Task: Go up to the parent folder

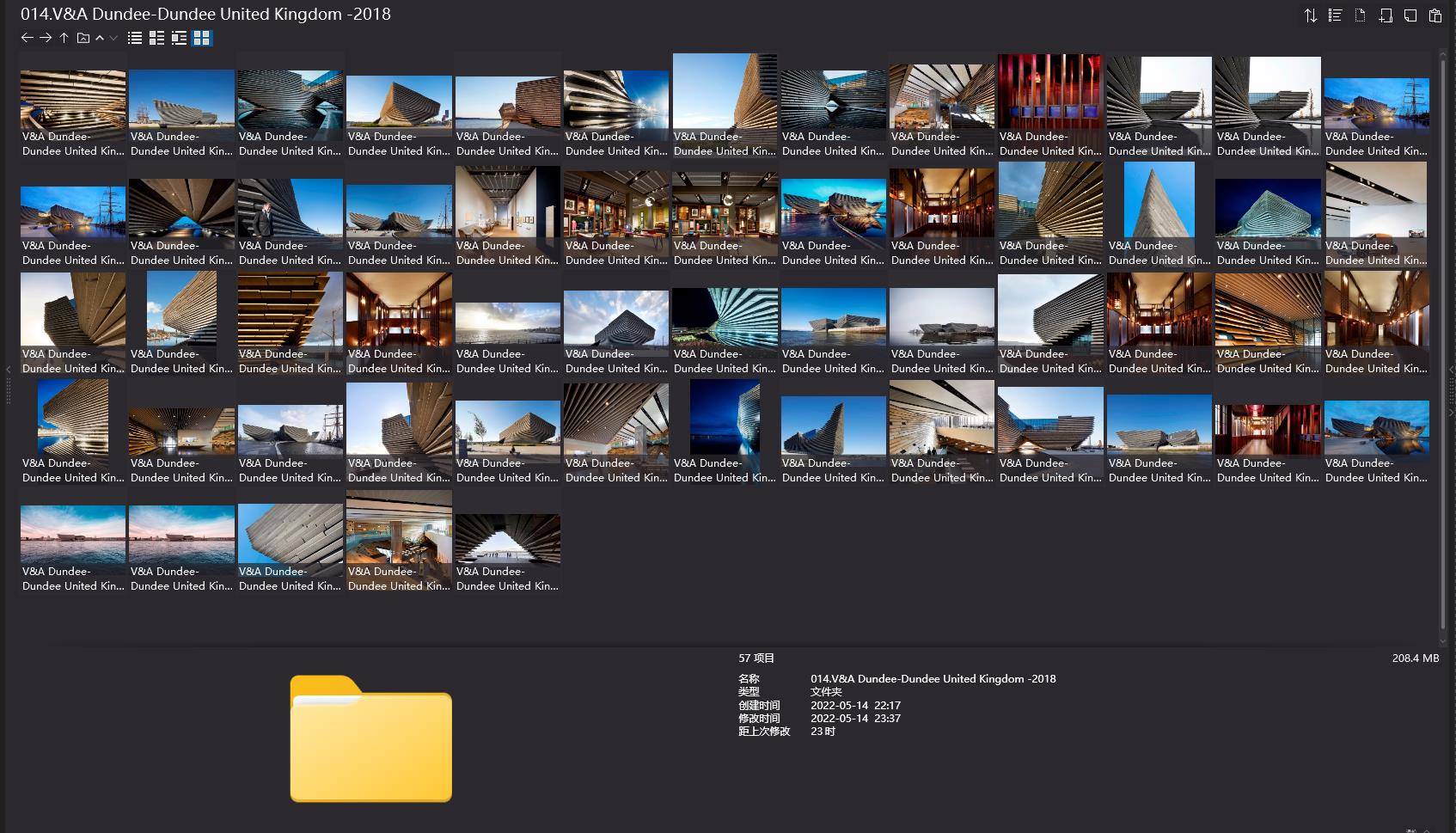Action: (64, 38)
